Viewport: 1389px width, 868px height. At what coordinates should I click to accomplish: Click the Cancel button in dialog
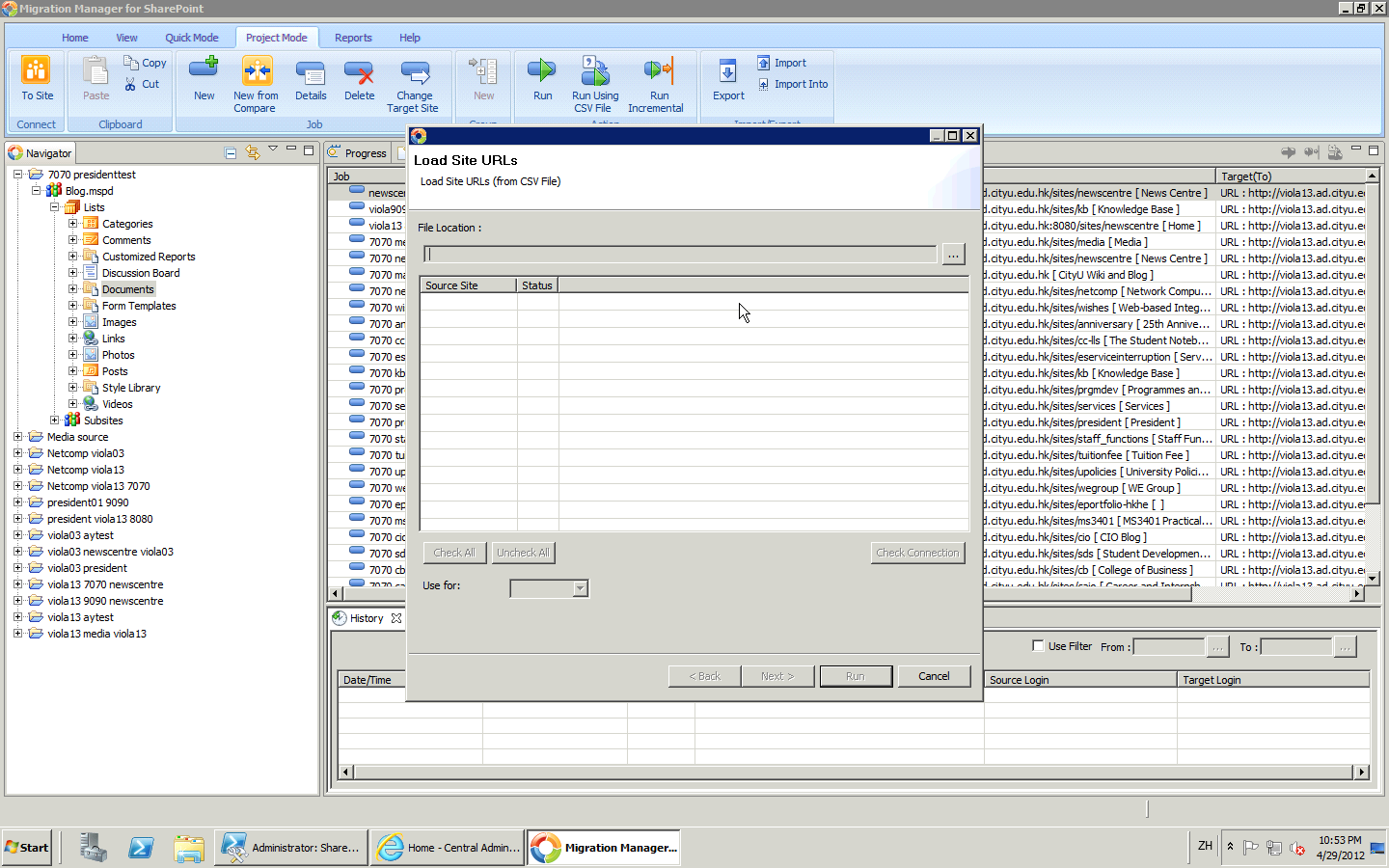point(934,676)
